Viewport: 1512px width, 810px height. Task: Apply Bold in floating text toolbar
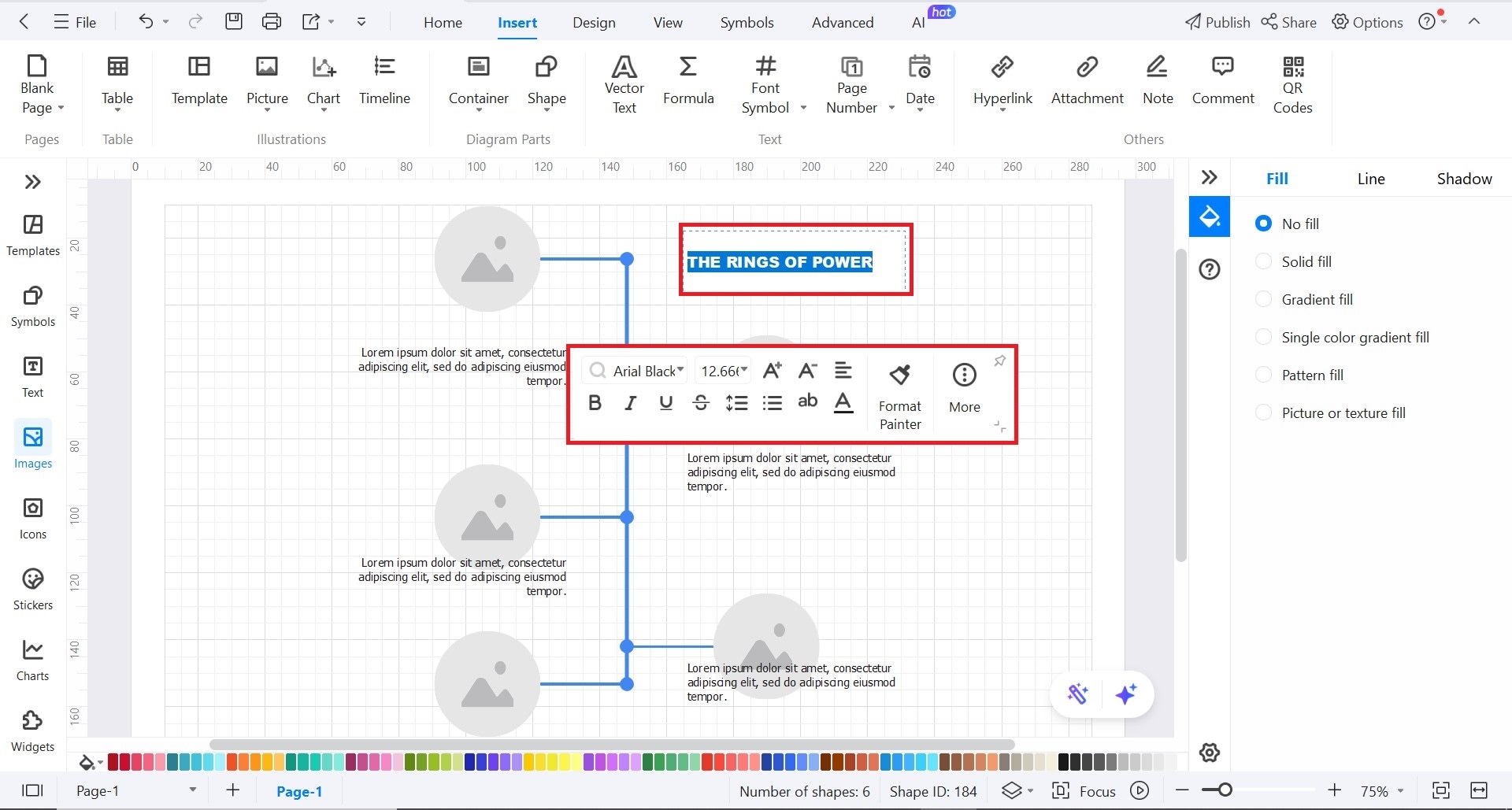tap(595, 403)
